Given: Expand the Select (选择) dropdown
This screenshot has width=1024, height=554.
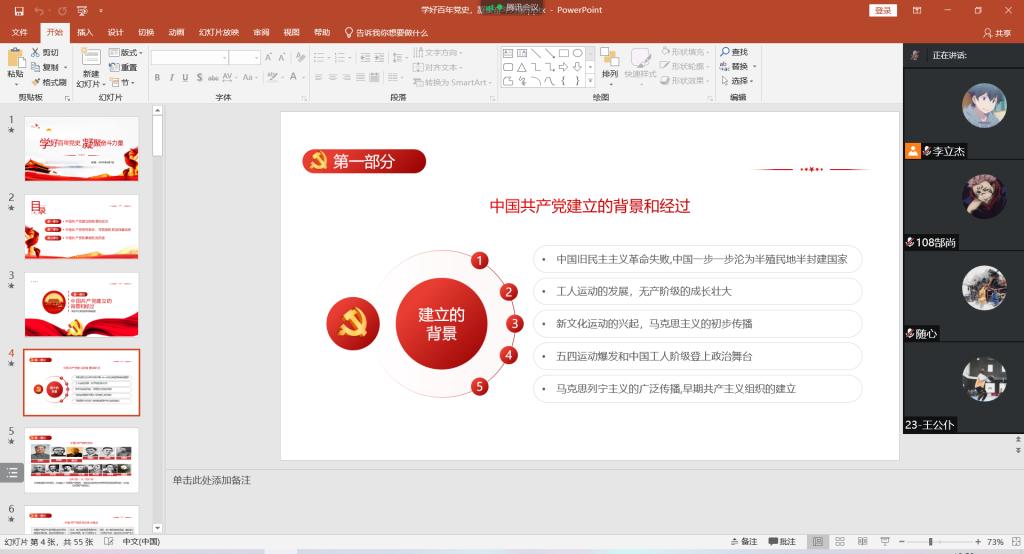Looking at the screenshot, I should [740, 81].
